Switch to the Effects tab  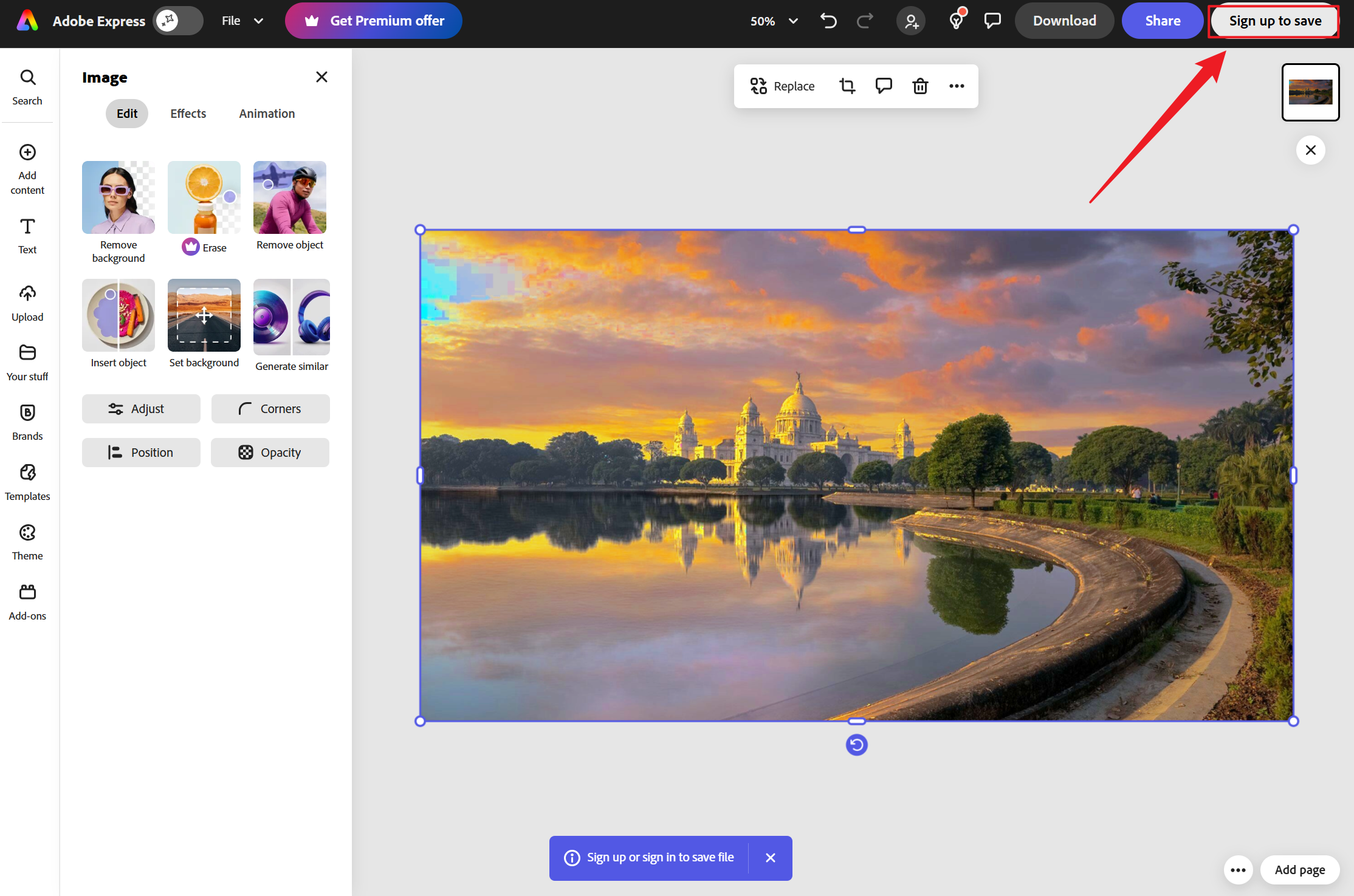[188, 114]
